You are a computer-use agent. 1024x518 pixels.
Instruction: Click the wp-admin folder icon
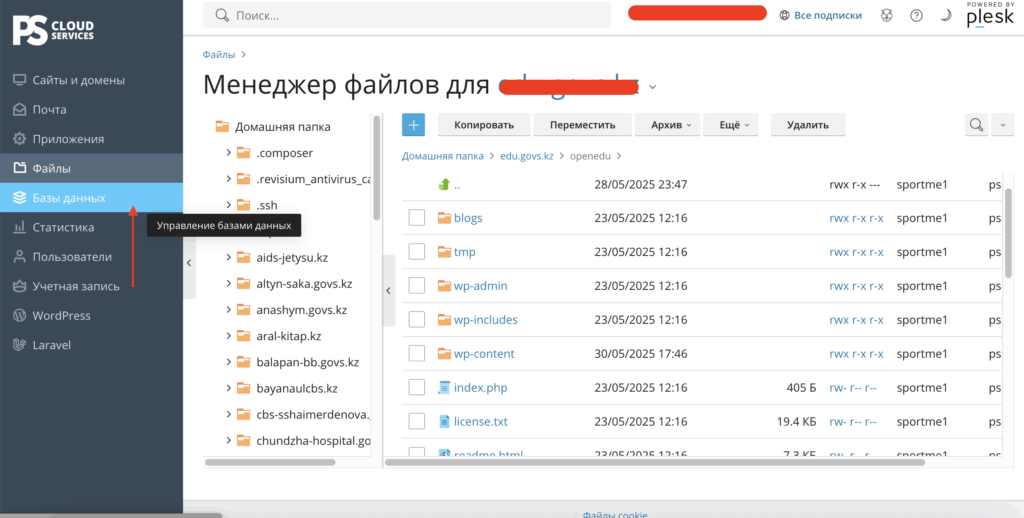tap(445, 286)
